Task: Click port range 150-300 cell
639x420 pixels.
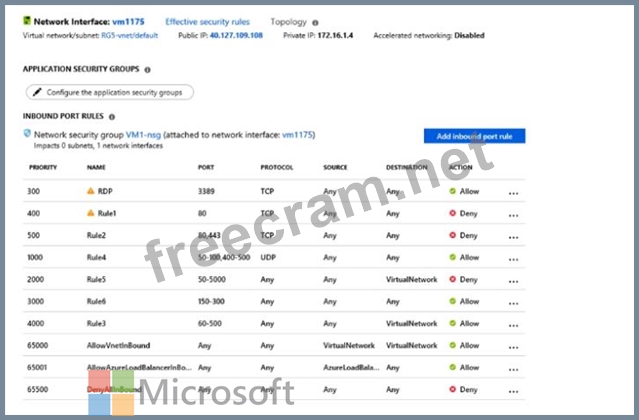Action: pyautogui.click(x=211, y=301)
